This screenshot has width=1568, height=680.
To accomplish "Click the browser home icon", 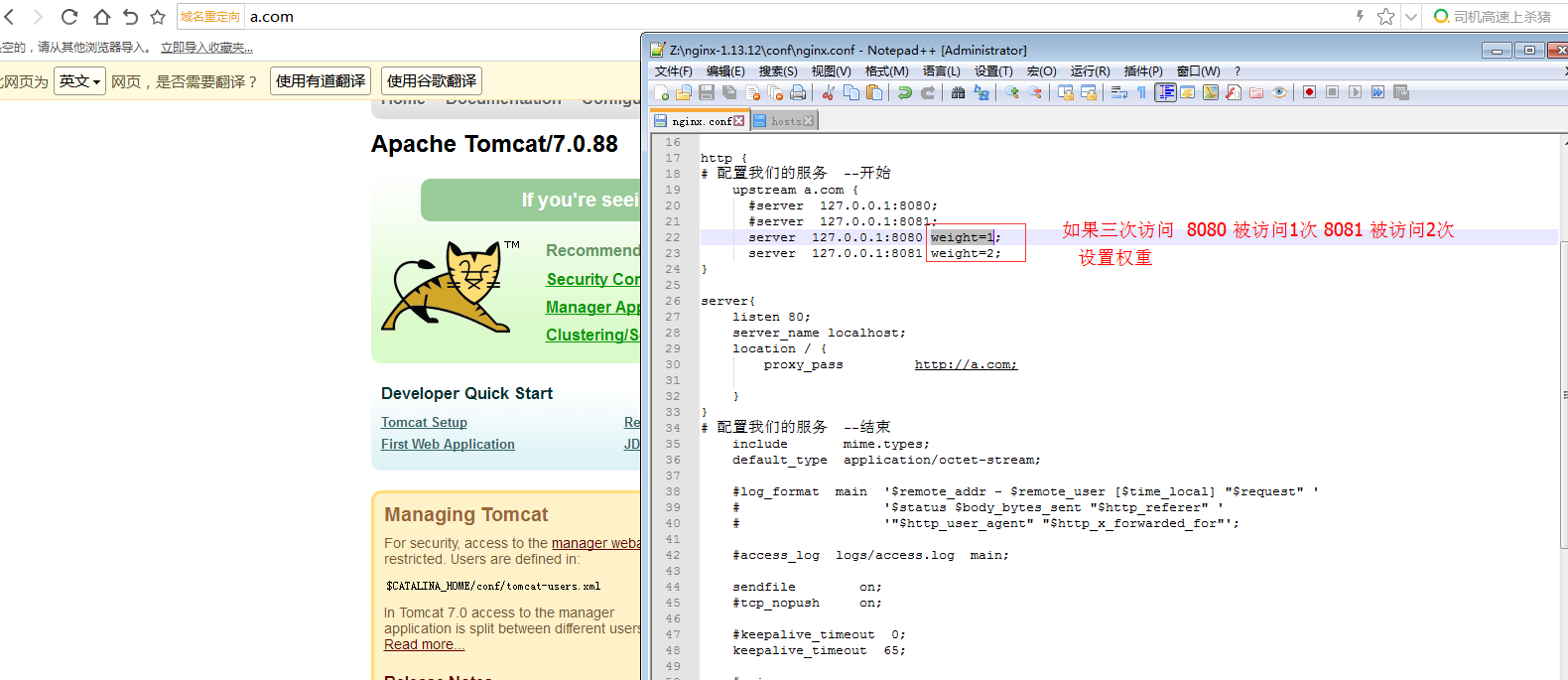I will click(101, 17).
